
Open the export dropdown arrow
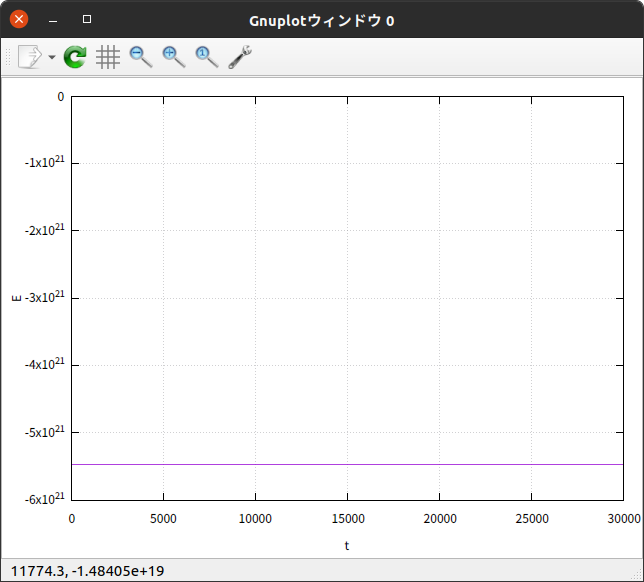click(52, 57)
